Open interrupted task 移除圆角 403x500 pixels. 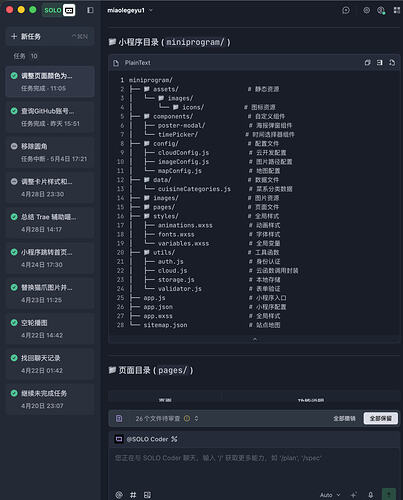click(x=50, y=152)
